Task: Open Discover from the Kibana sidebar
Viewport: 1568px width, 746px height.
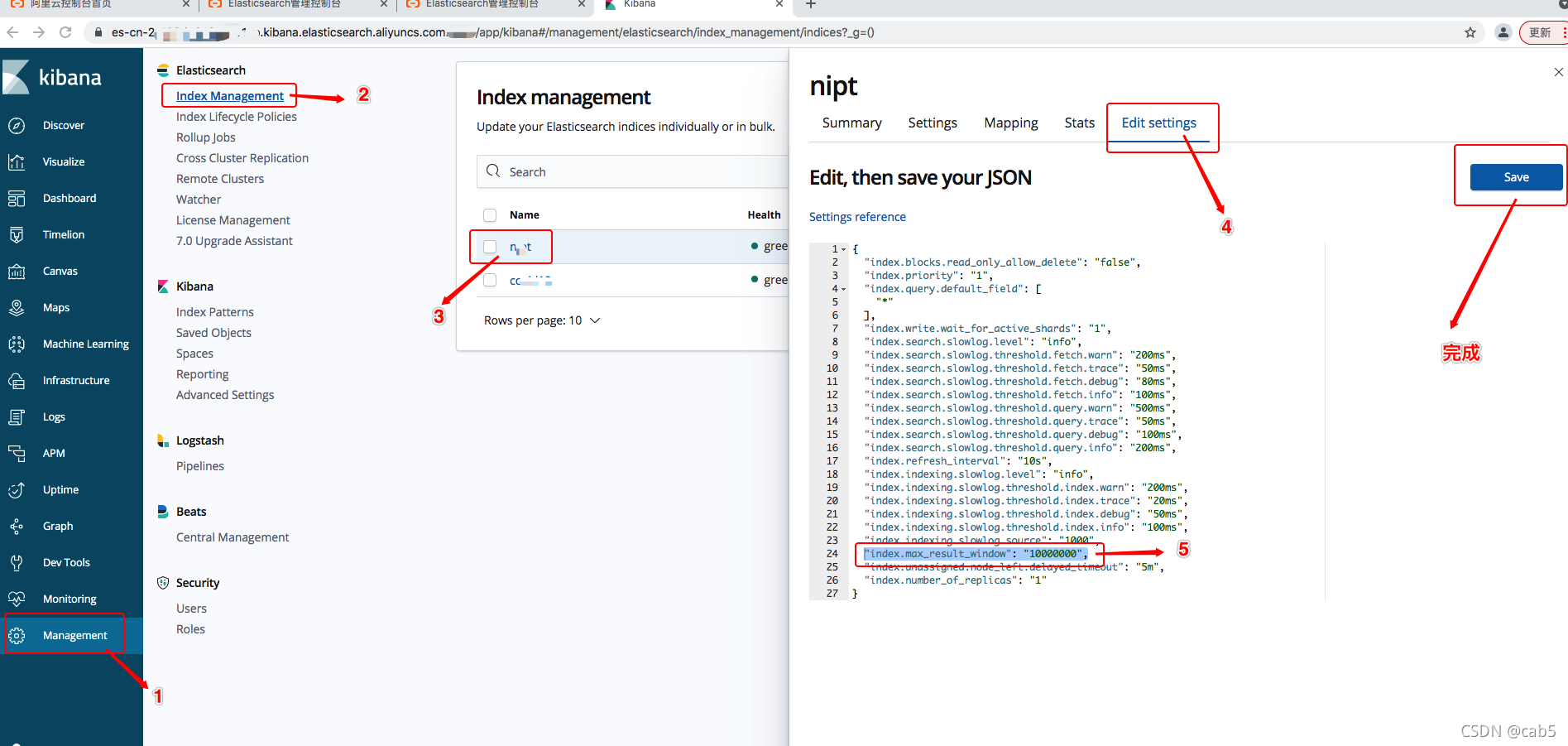Action: 64,126
